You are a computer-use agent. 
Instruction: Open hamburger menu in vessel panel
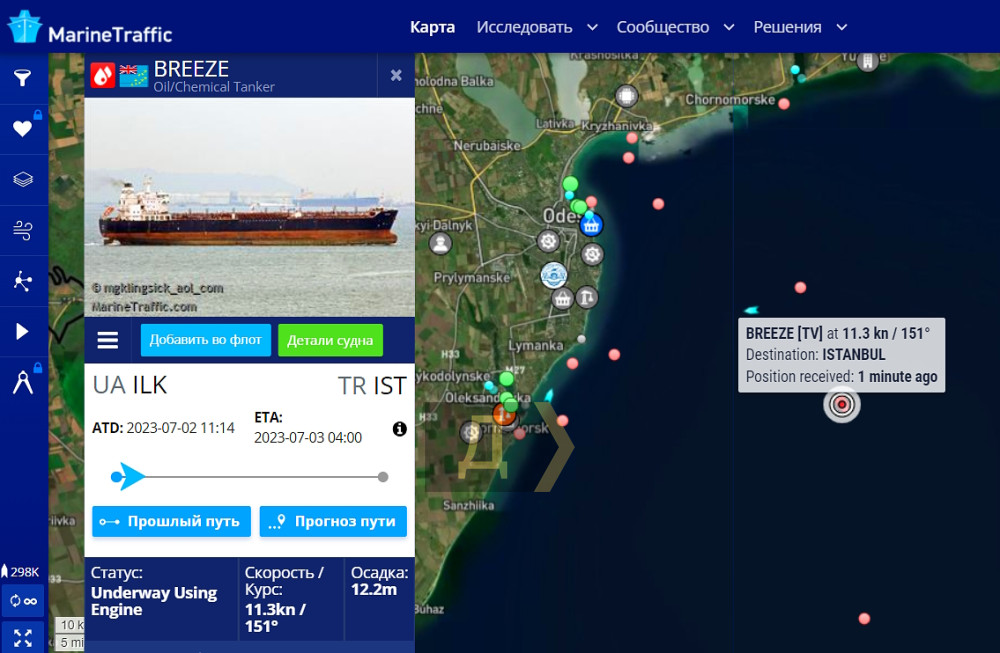(108, 340)
